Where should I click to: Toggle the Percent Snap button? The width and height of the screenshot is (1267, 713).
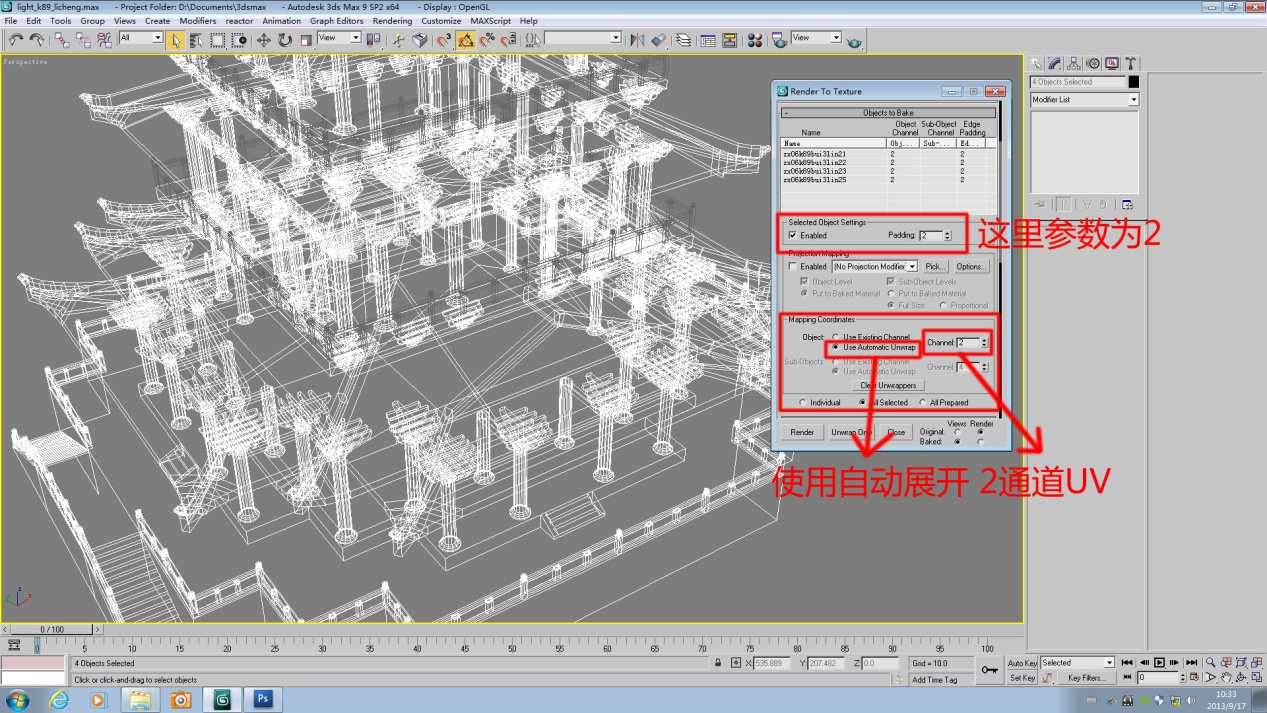[487, 40]
